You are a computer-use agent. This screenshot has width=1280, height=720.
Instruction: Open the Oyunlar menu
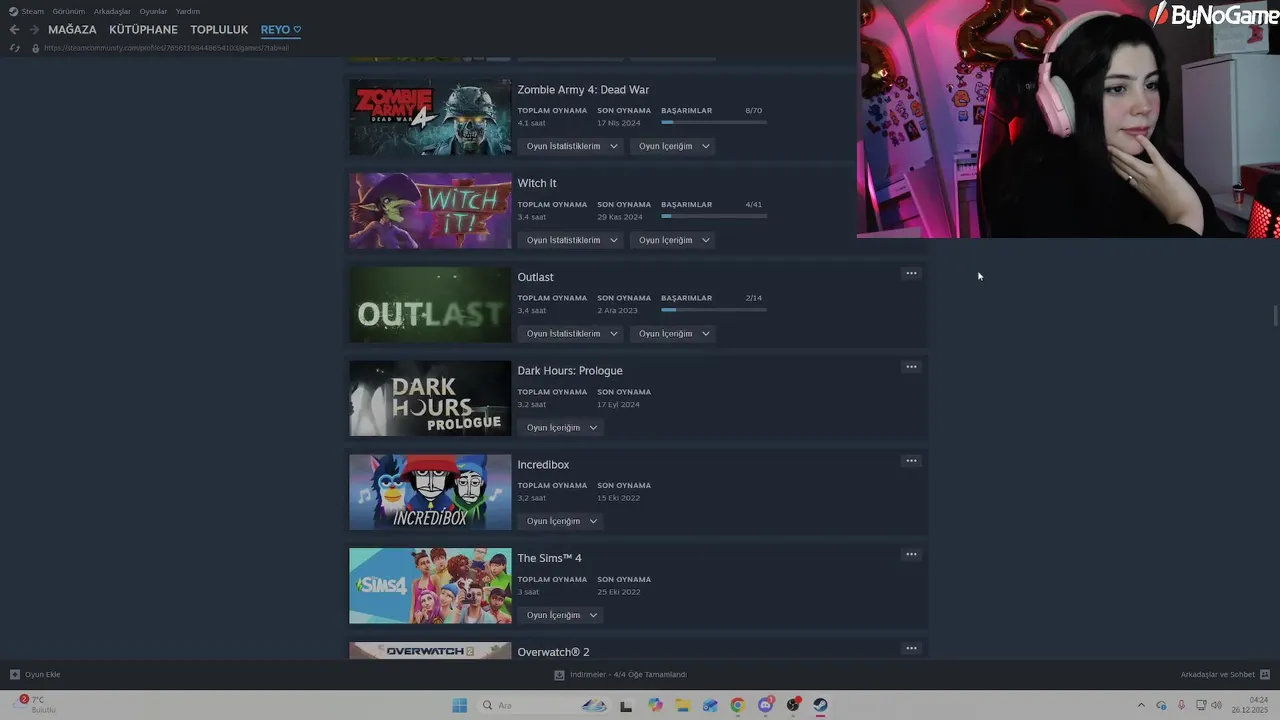pyautogui.click(x=153, y=11)
